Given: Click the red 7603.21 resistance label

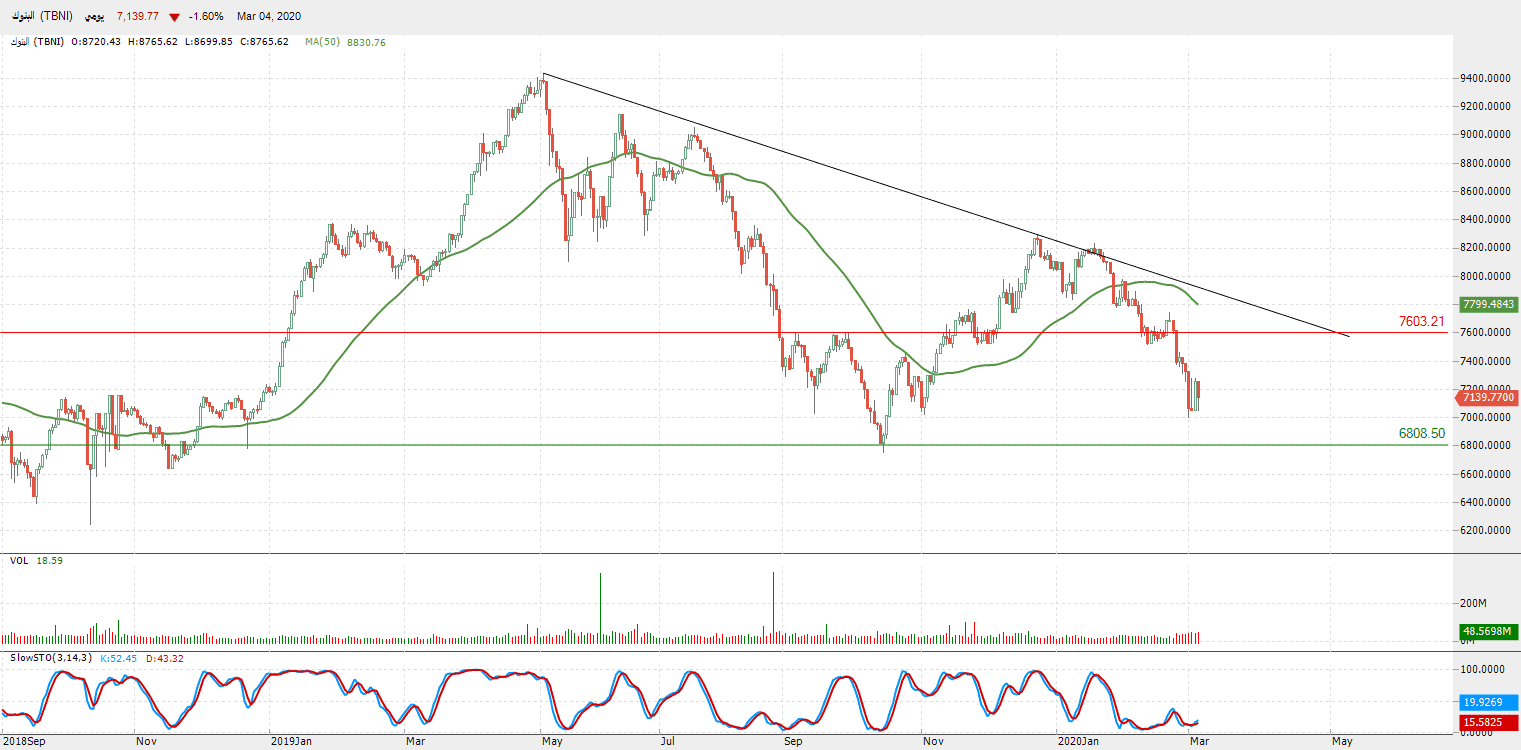Looking at the screenshot, I should pos(1422,321).
